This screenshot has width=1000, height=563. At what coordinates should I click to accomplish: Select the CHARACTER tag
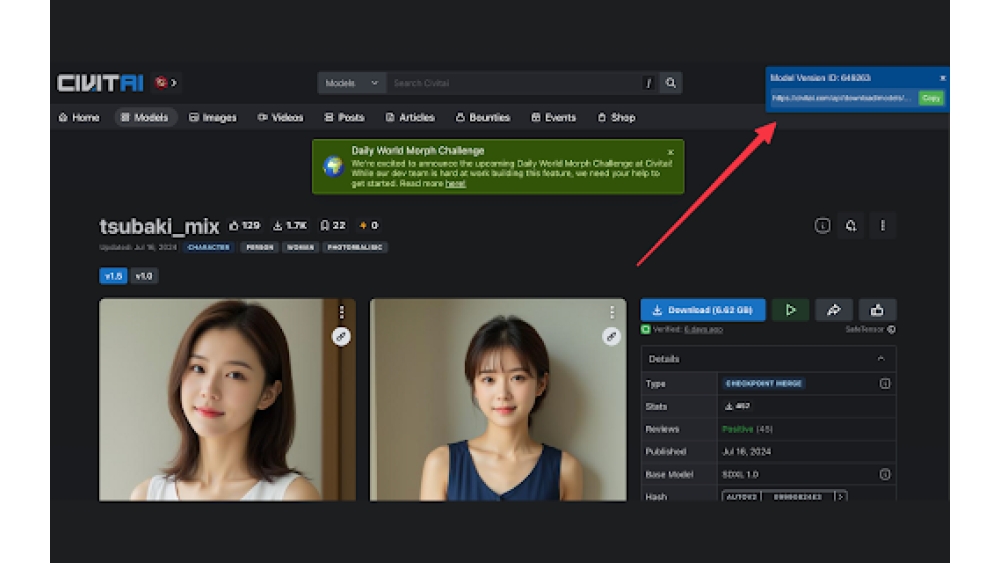(x=209, y=247)
